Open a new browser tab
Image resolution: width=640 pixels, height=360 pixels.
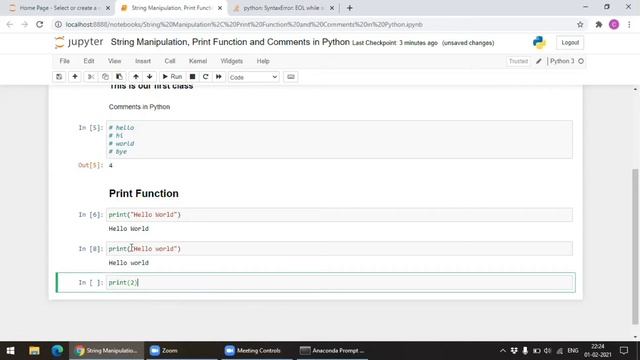pyautogui.click(x=349, y=8)
